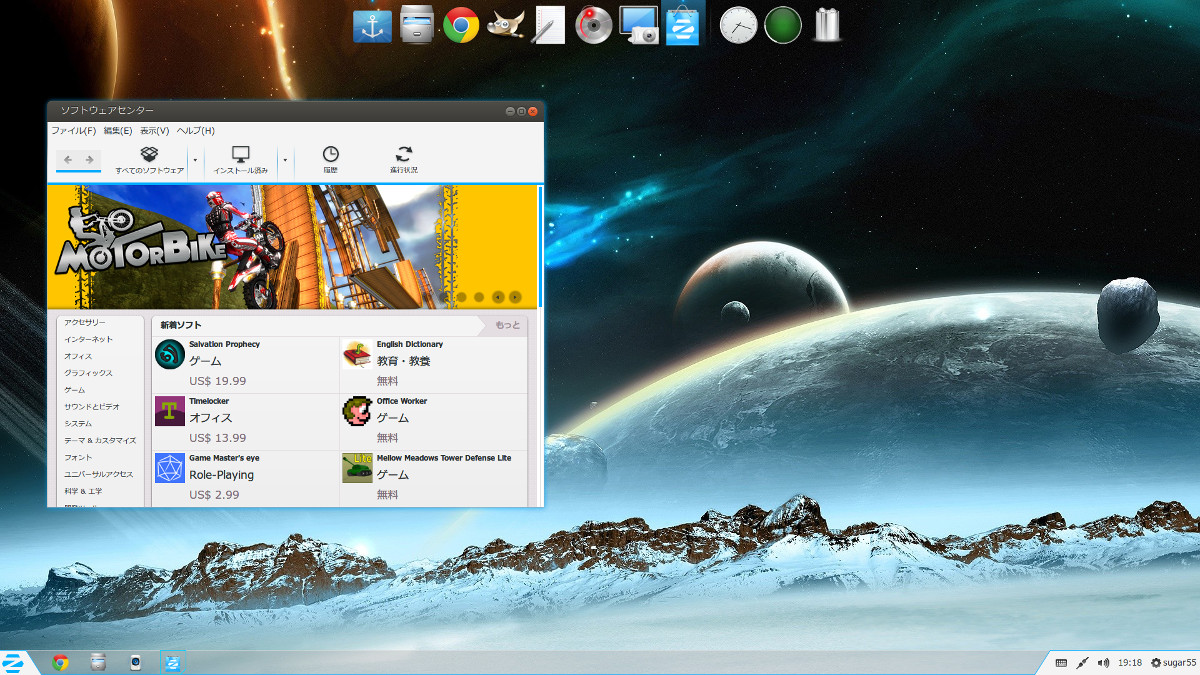Go forward in Software Center
This screenshot has width=1200, height=675.
pos(89,159)
